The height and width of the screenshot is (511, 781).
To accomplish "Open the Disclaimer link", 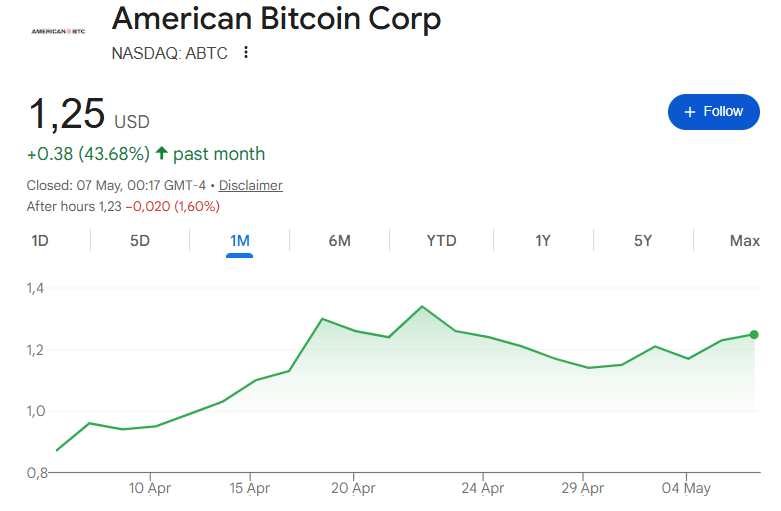I will (251, 185).
